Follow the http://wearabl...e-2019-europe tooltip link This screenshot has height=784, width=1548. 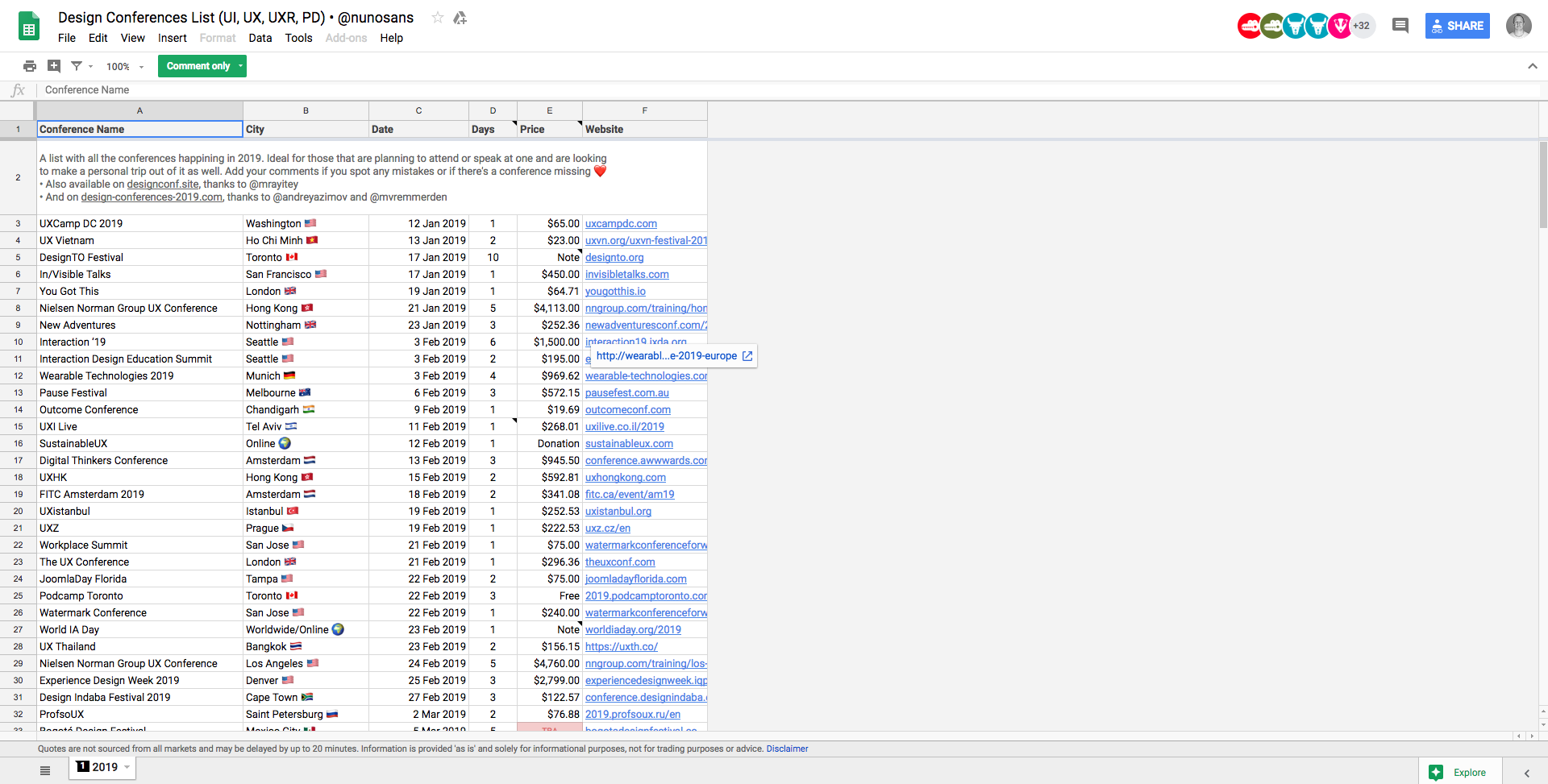pyautogui.click(x=667, y=356)
